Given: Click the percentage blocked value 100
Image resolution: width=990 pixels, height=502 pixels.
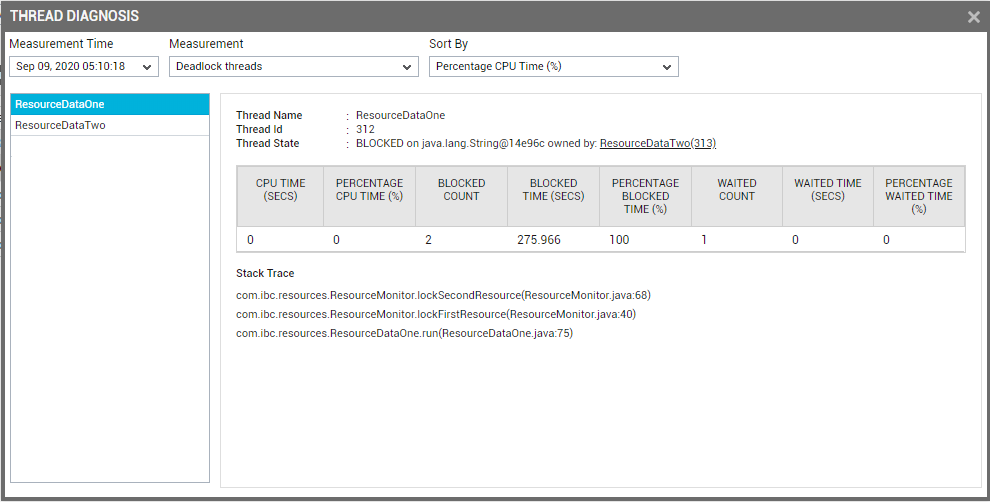Looking at the screenshot, I should point(619,240).
